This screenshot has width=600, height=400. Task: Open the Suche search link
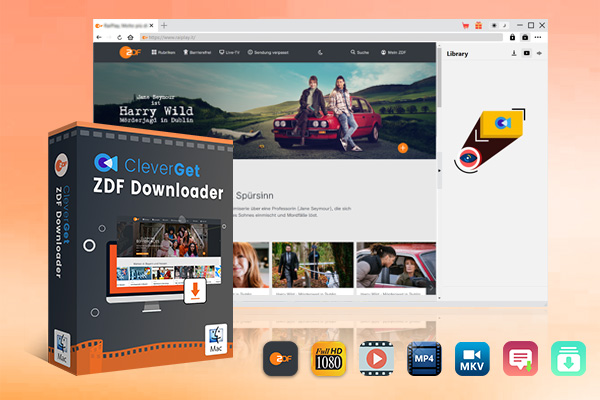point(360,52)
